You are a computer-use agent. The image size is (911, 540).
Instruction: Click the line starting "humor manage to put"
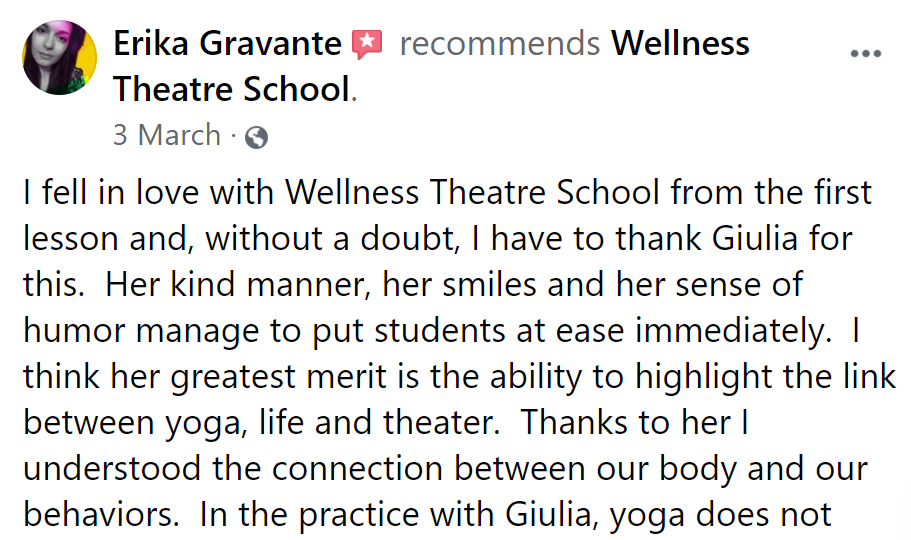(442, 332)
